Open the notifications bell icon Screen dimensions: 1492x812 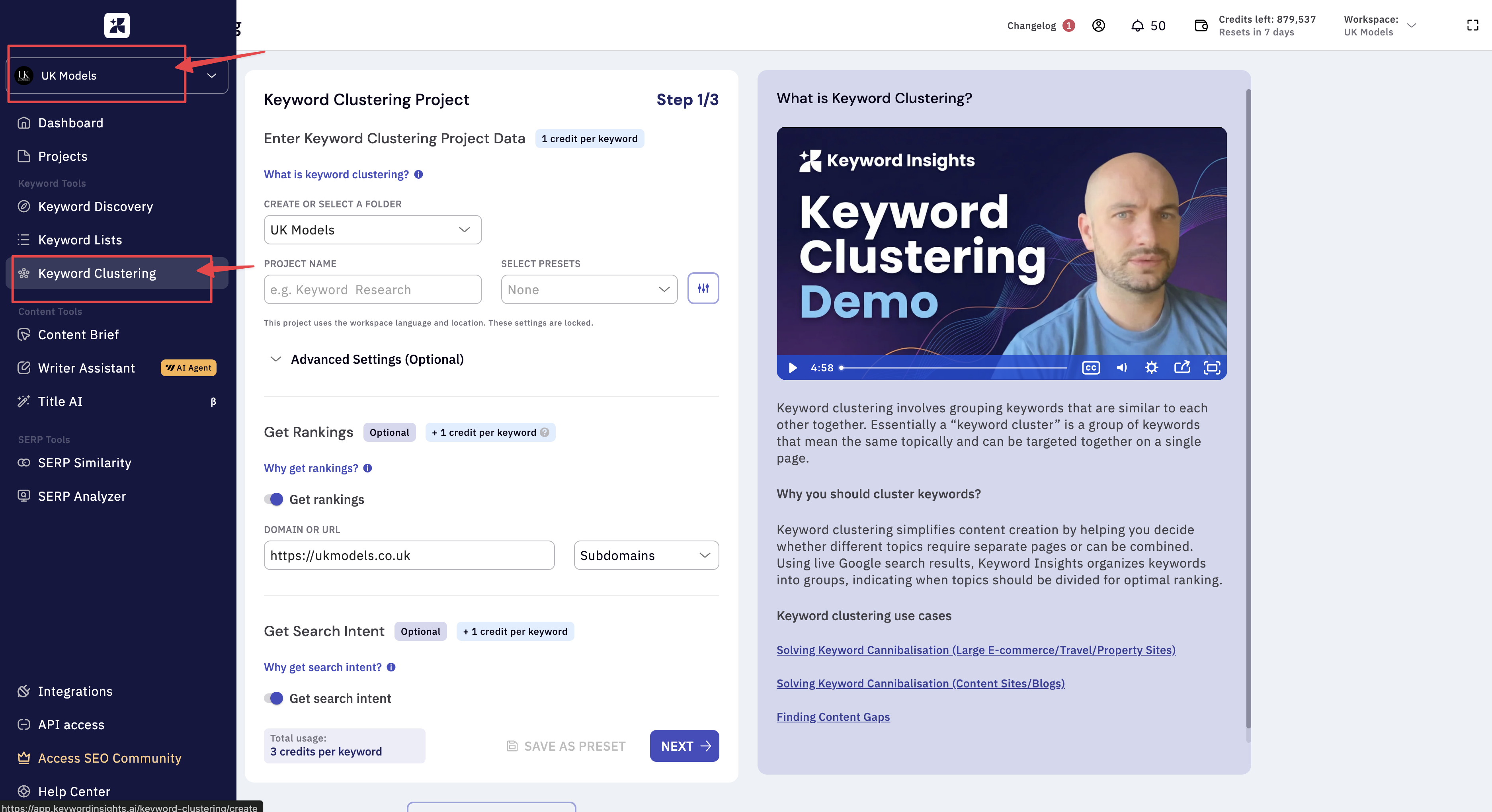point(1137,25)
